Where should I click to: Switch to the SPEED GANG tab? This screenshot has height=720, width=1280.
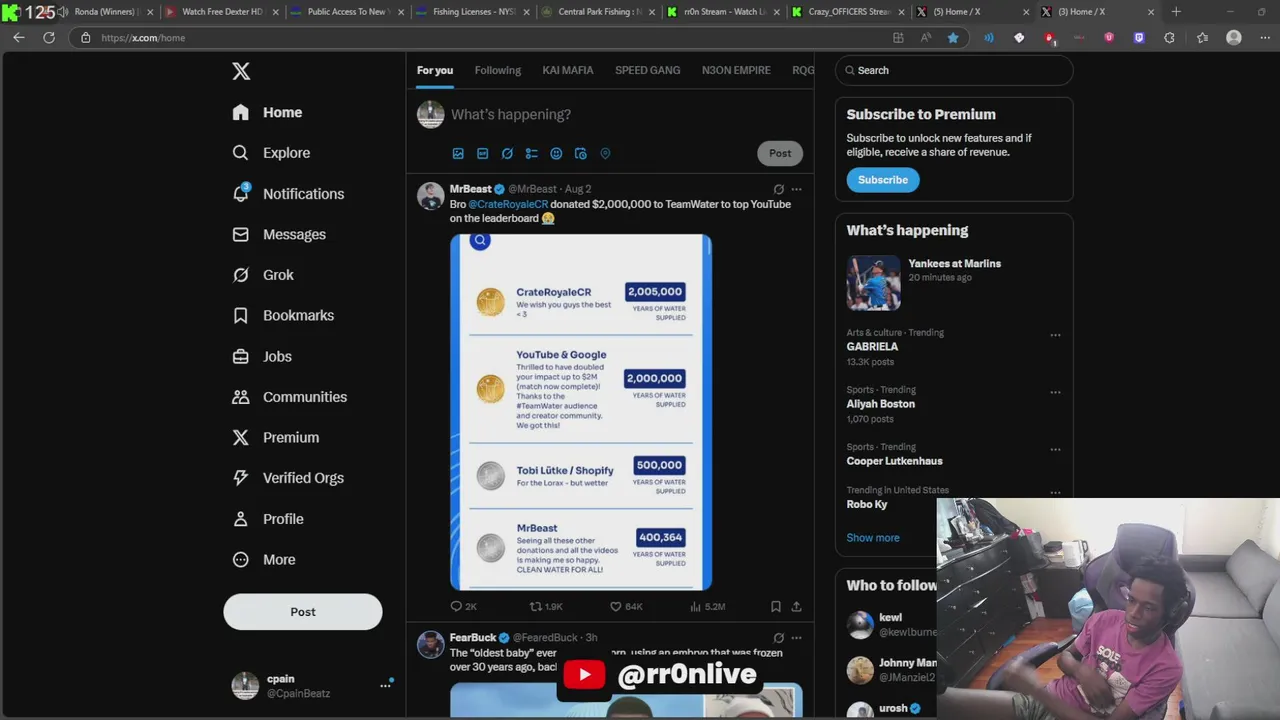tap(648, 70)
